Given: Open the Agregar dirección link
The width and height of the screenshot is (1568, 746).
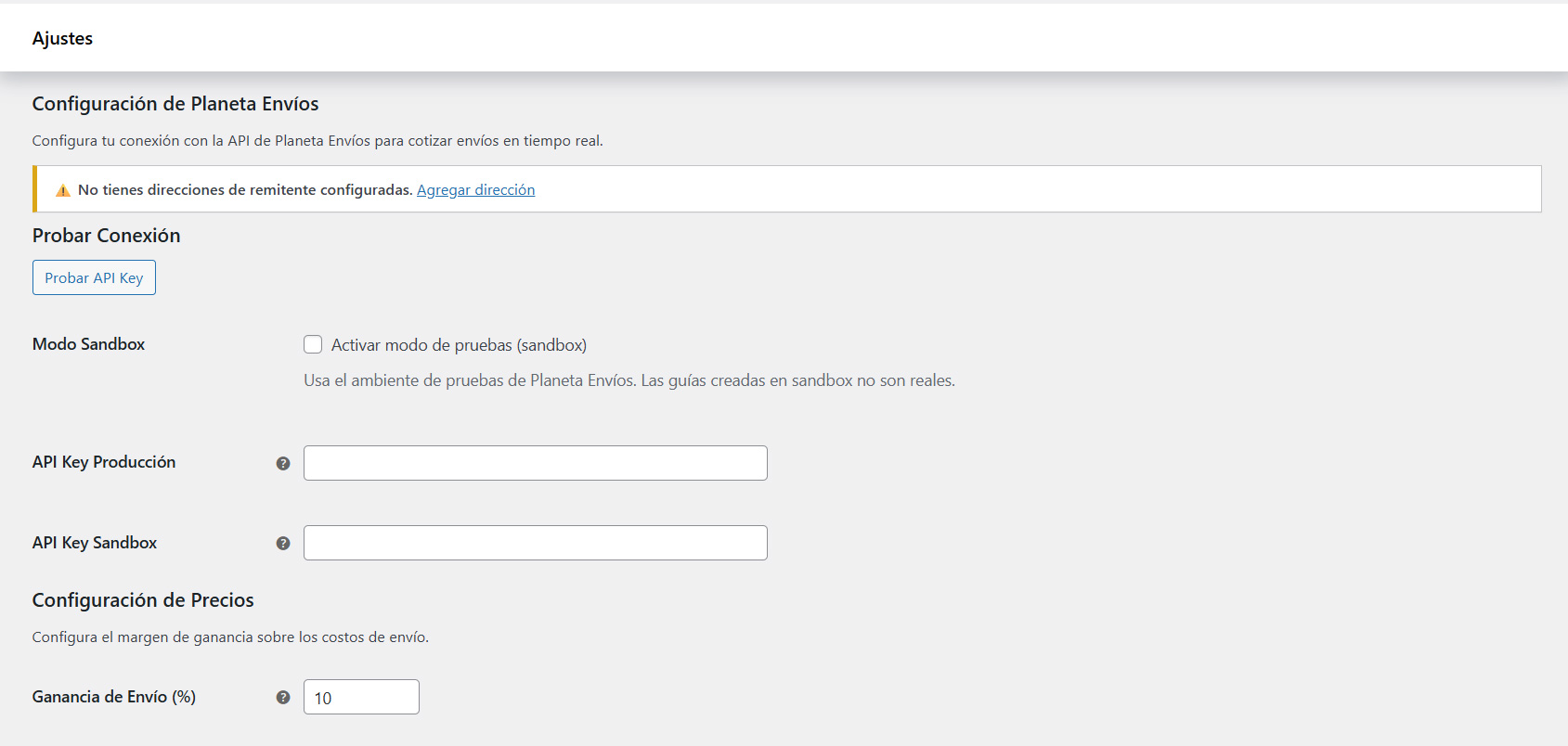Looking at the screenshot, I should coord(475,189).
